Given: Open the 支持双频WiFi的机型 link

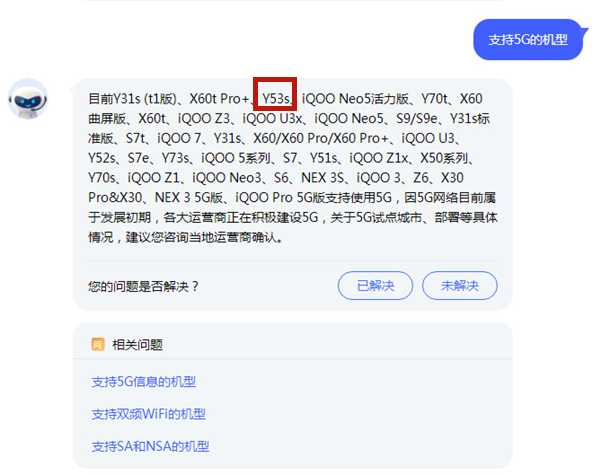Looking at the screenshot, I should (x=148, y=413).
